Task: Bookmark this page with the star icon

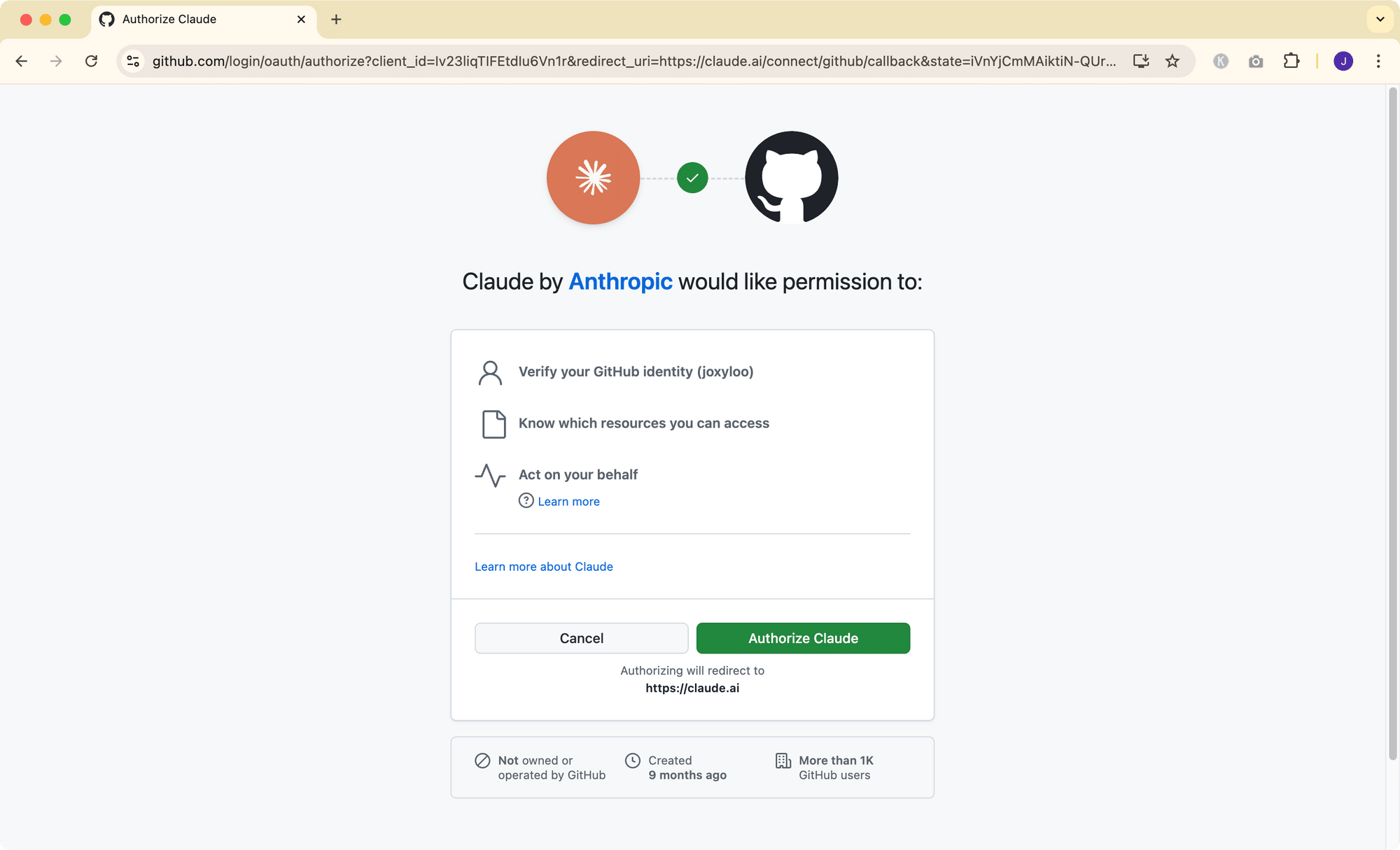Action: [1172, 62]
